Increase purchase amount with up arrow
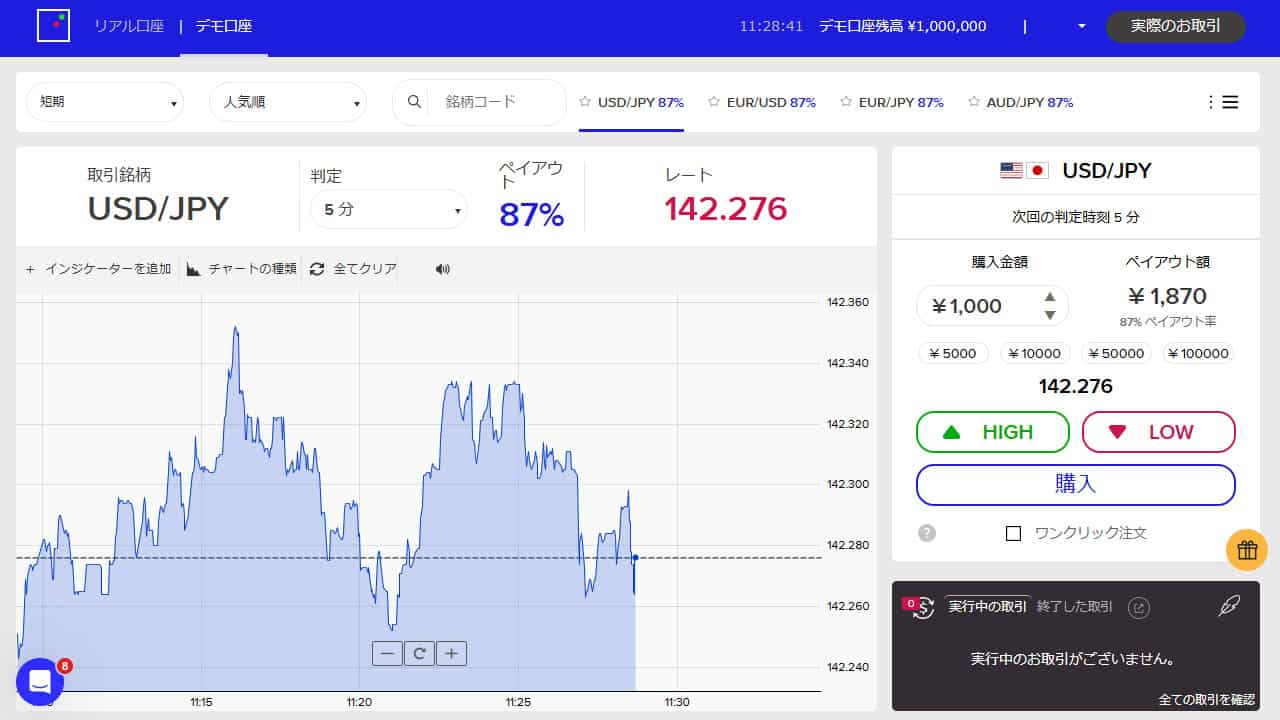This screenshot has width=1280, height=720. (x=1050, y=296)
